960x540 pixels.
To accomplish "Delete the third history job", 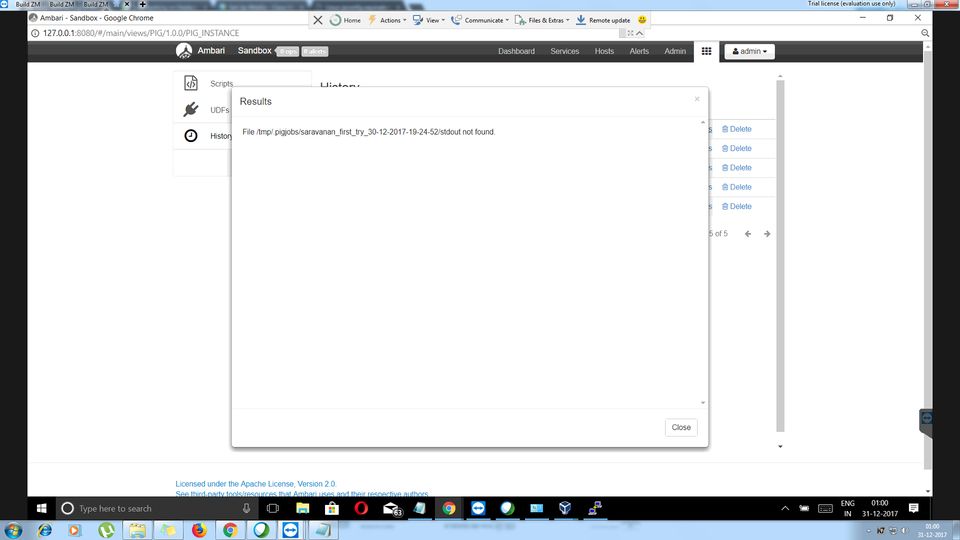I will pos(737,168).
